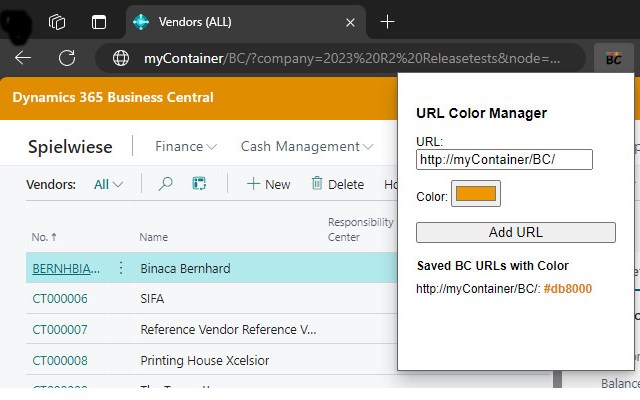Open the Vendors All filter dropdown
640x400 pixels.
pyautogui.click(x=109, y=184)
